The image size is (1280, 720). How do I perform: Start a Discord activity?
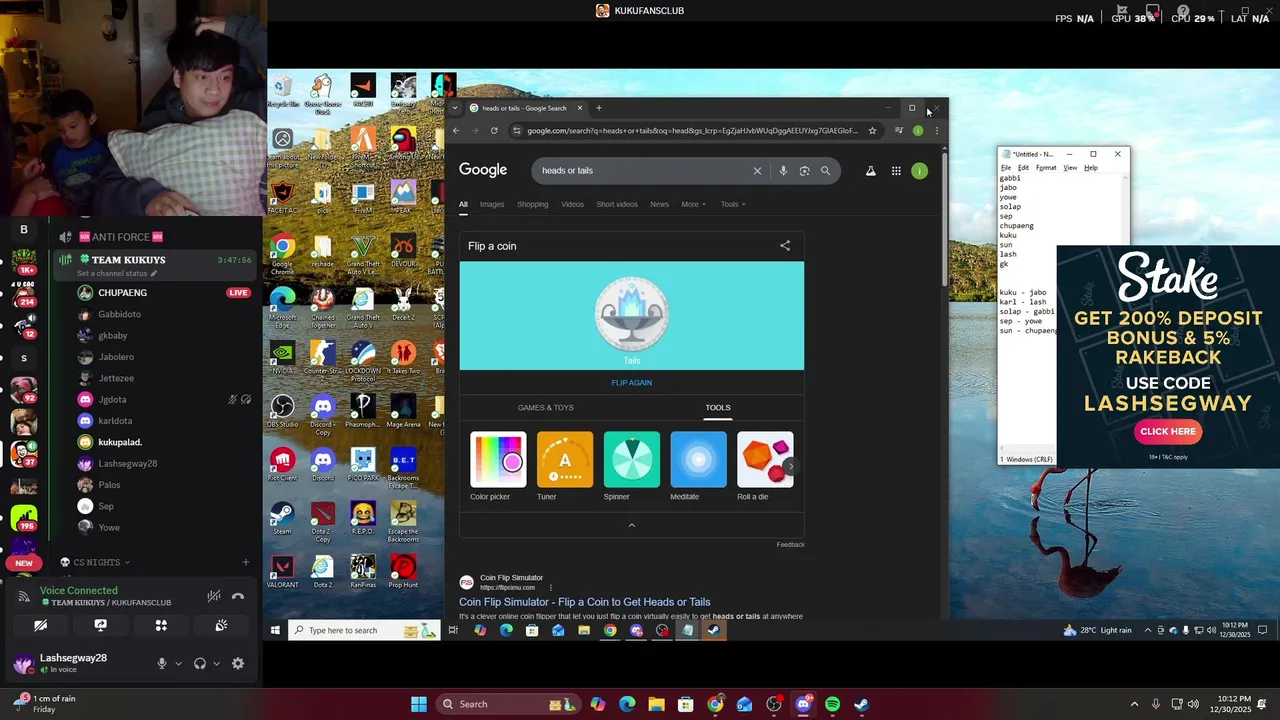click(x=161, y=626)
